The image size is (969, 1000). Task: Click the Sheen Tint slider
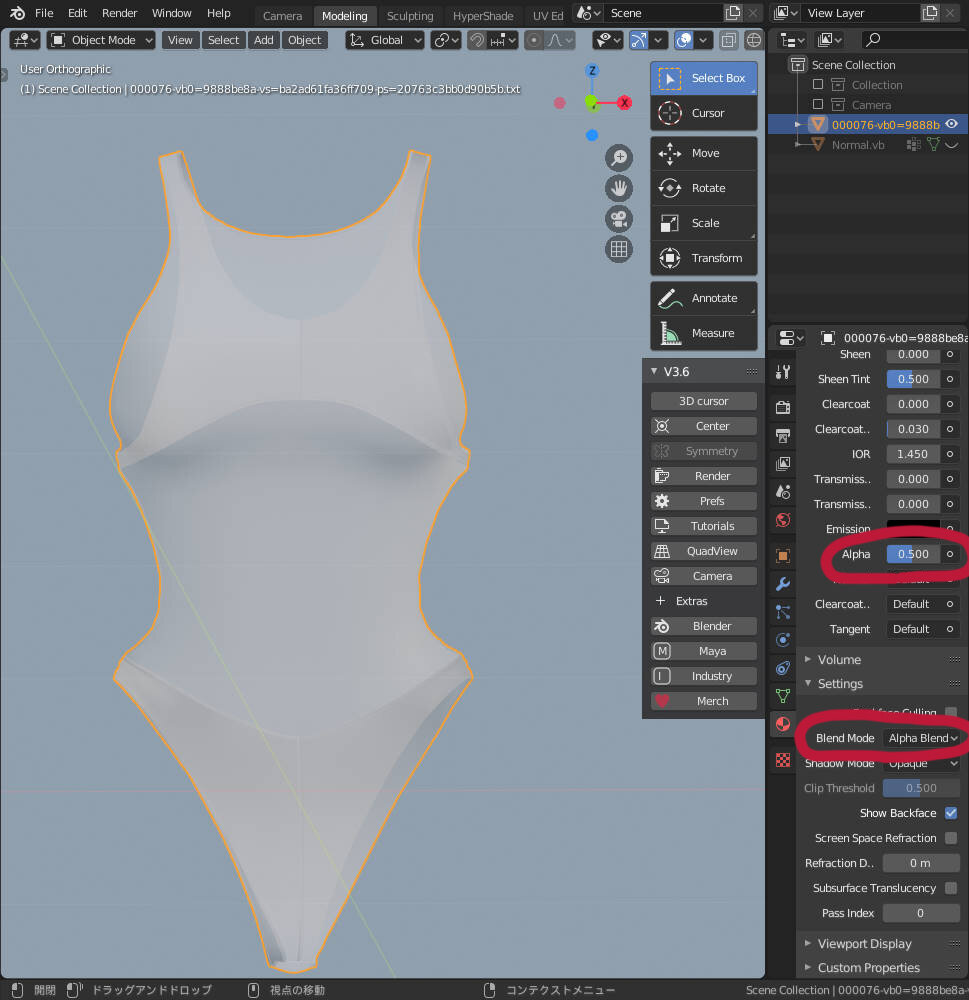click(x=913, y=379)
